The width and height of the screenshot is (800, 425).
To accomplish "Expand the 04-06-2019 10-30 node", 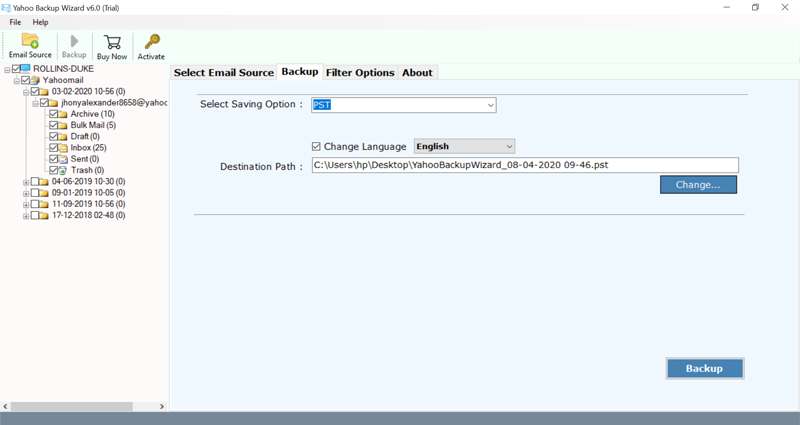I will point(26,182).
